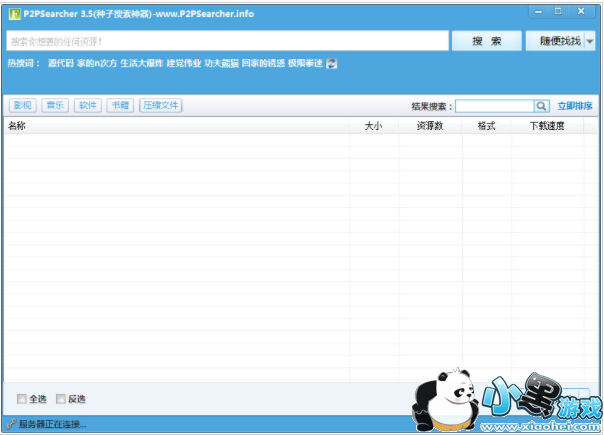Select the 书籍 filter tab
The height and width of the screenshot is (435, 604).
120,105
